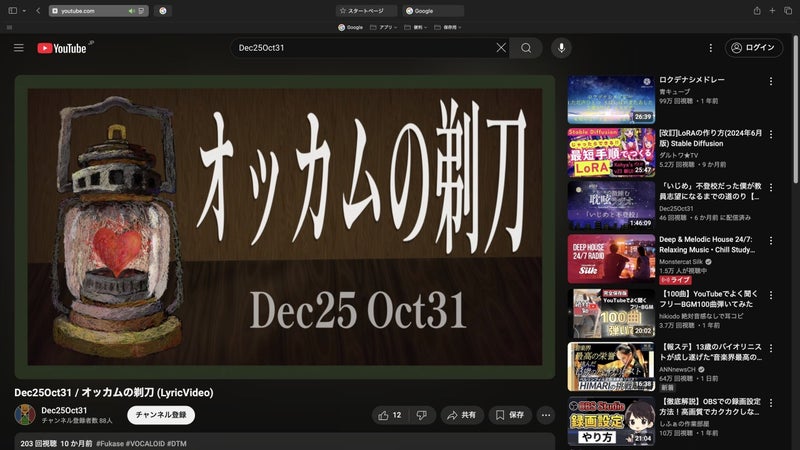Click the magnifier search button
The image size is (800, 450).
click(526, 48)
